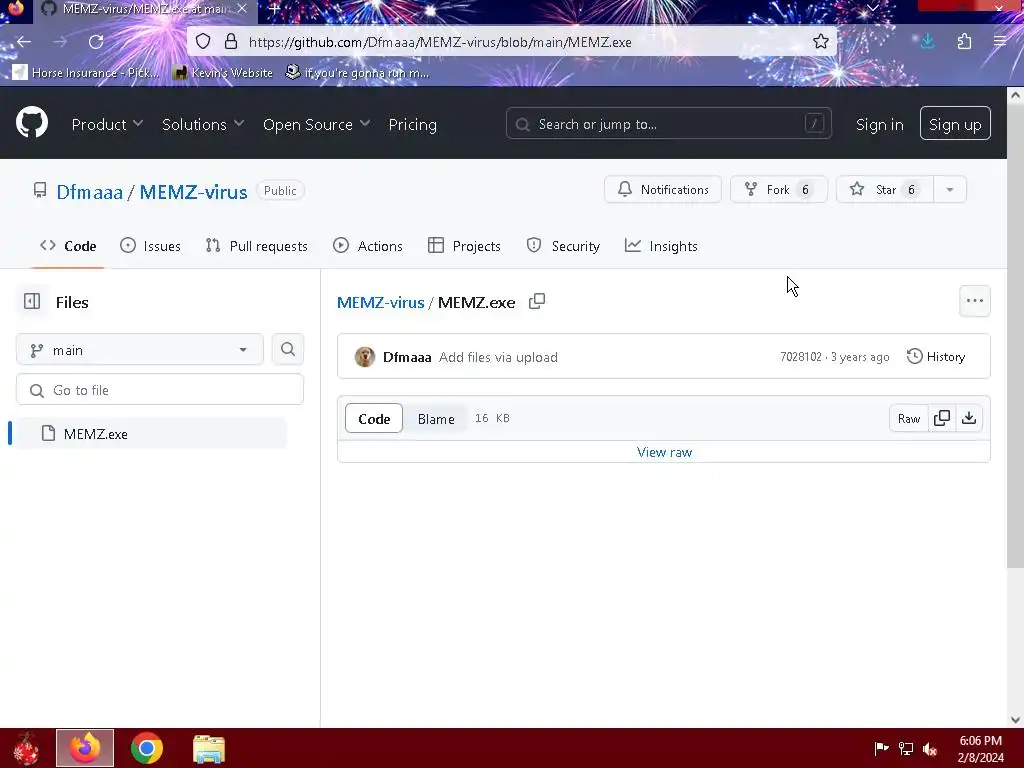The image size is (1024, 768).
Task: Open a new tab with the plus button
Action: [275, 9]
